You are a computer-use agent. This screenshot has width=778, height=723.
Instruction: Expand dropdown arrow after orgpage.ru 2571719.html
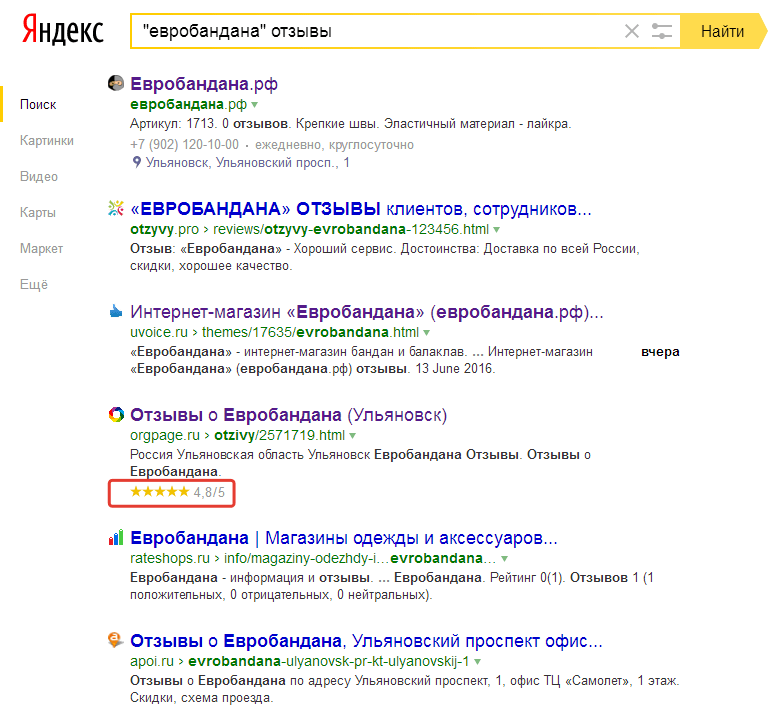pos(353,436)
